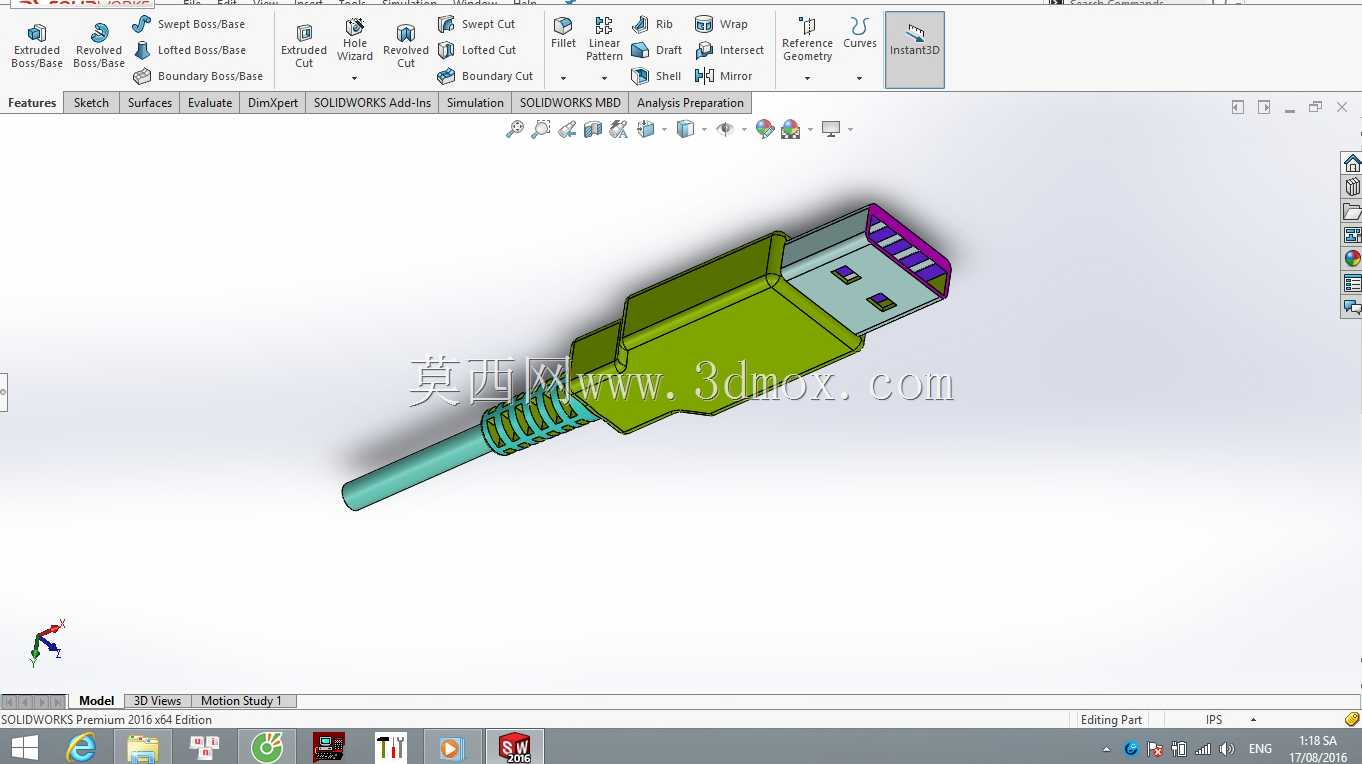Screen dimensions: 1362x764
Task: Activate the Extruded Cut tool
Action: 304,46
